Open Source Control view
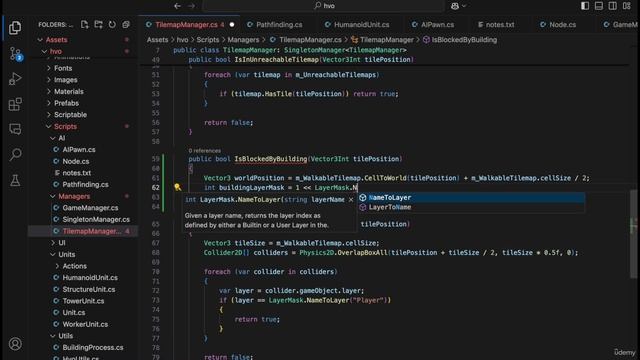 [15, 54]
